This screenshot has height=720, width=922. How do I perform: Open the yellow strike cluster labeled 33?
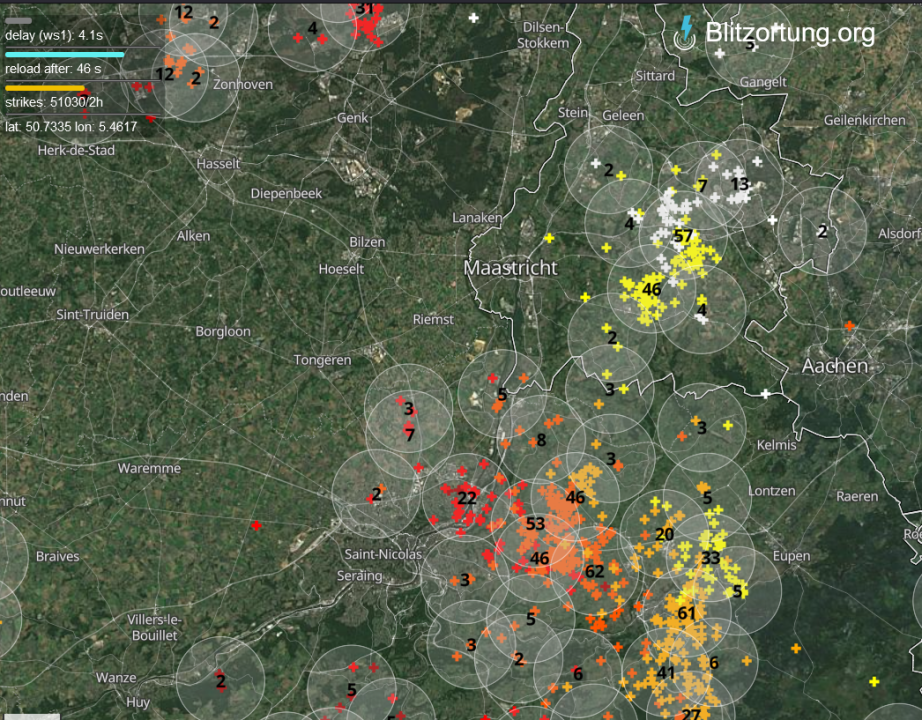[x=710, y=558]
